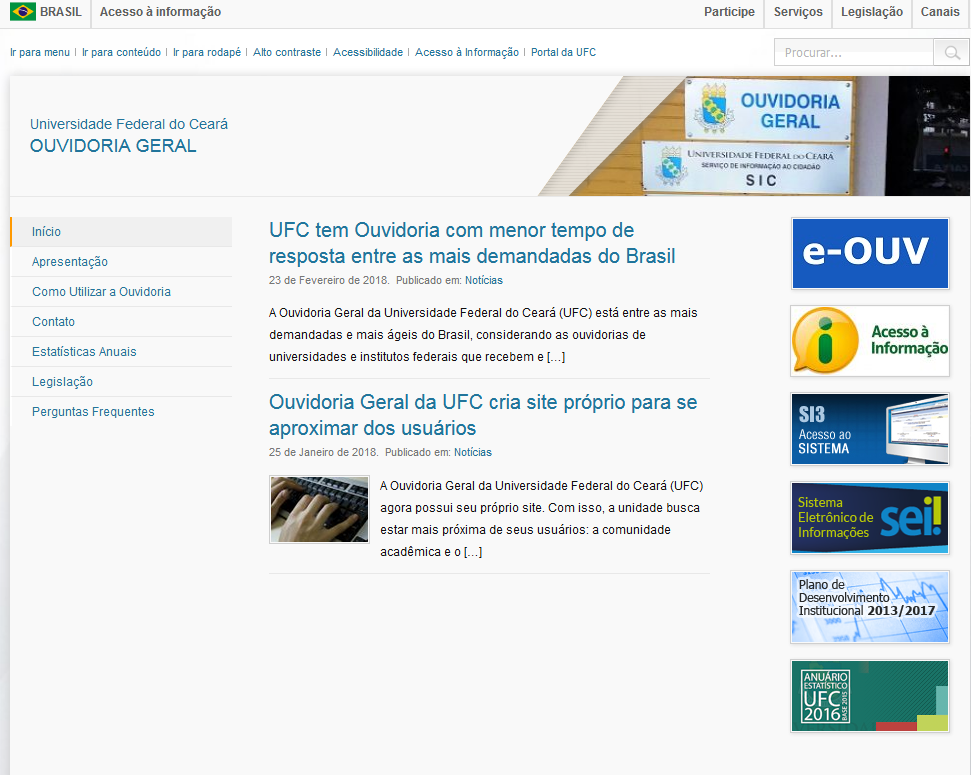Viewport: 971px width, 775px height.
Task: Open the Anuário Estatístico UFC 2016 banner
Action: [870, 696]
